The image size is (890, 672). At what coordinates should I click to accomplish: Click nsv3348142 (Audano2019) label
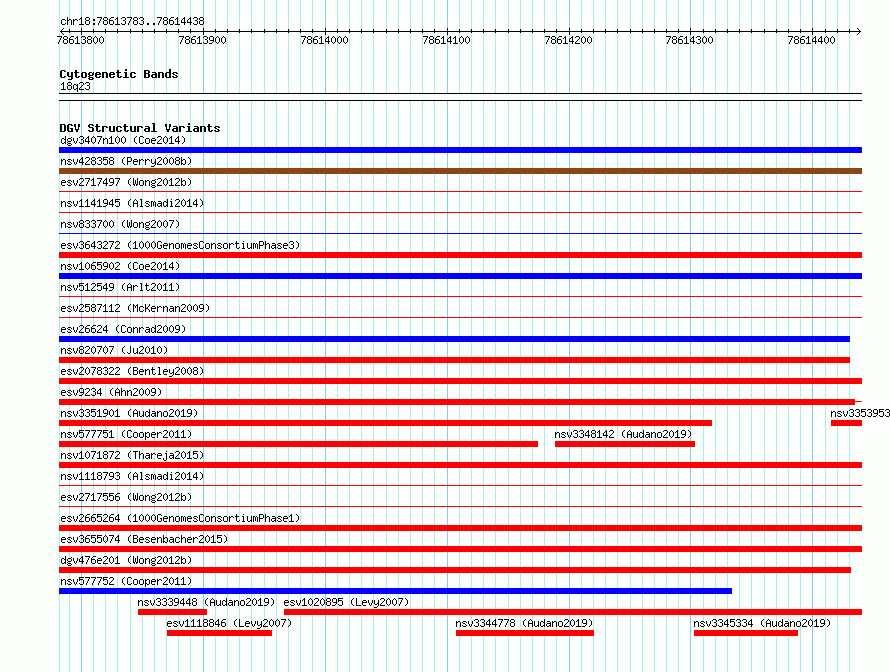[x=623, y=434]
